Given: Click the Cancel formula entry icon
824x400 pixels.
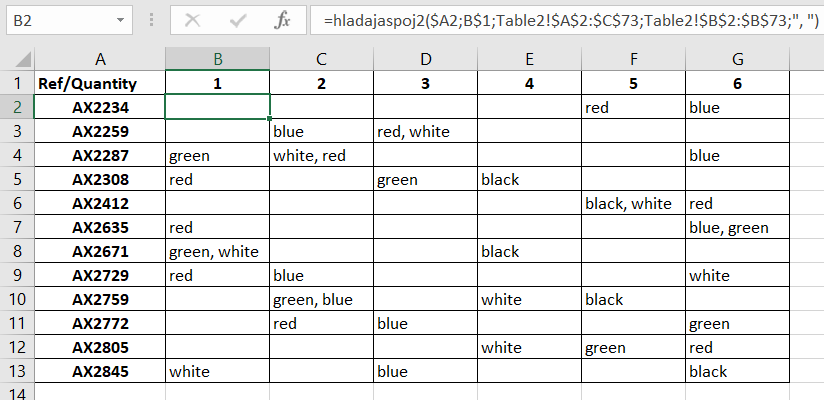Looking at the screenshot, I should [x=192, y=20].
